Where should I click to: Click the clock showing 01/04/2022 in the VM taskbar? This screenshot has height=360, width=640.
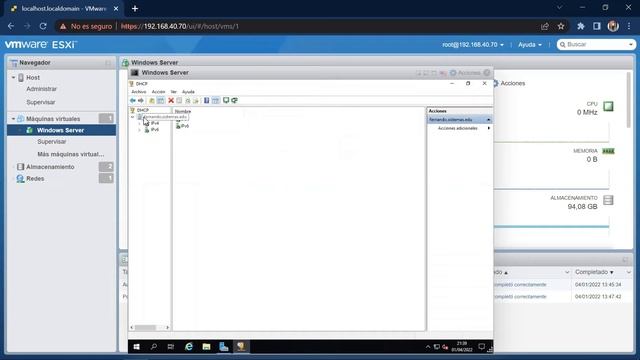coord(462,347)
